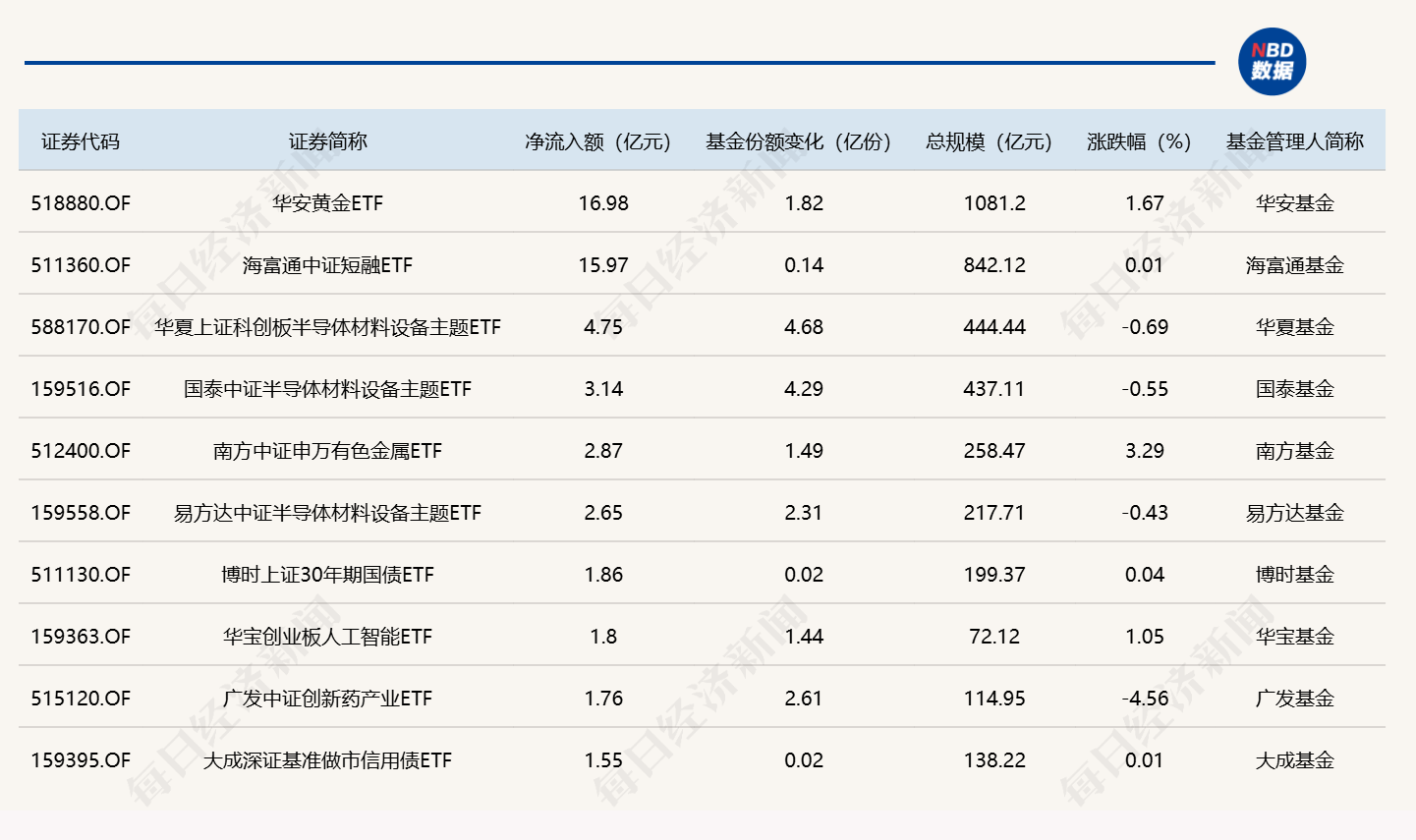
Task: Select the 基金份额变化（亿份）column header
Action: pyautogui.click(x=798, y=141)
